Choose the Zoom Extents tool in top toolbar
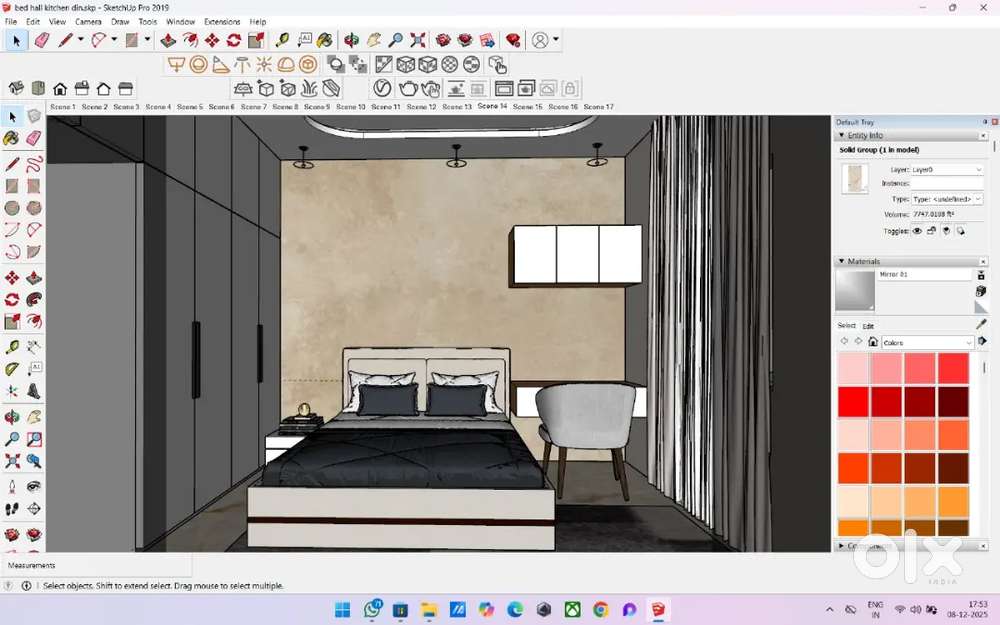This screenshot has height=625, width=1000. pyautogui.click(x=418, y=40)
